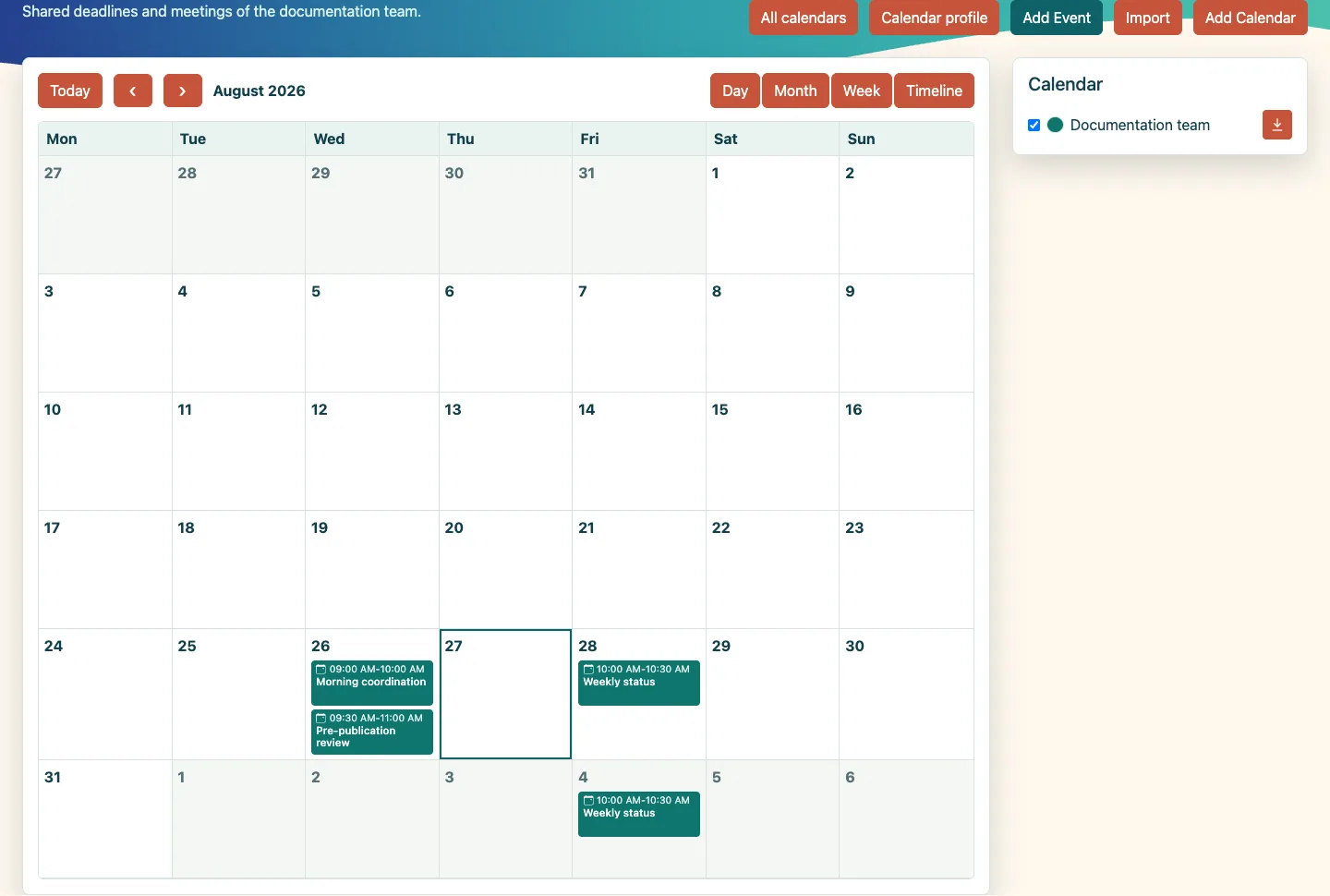Click Add Event button
The height and width of the screenshot is (896, 1330).
[x=1057, y=18]
